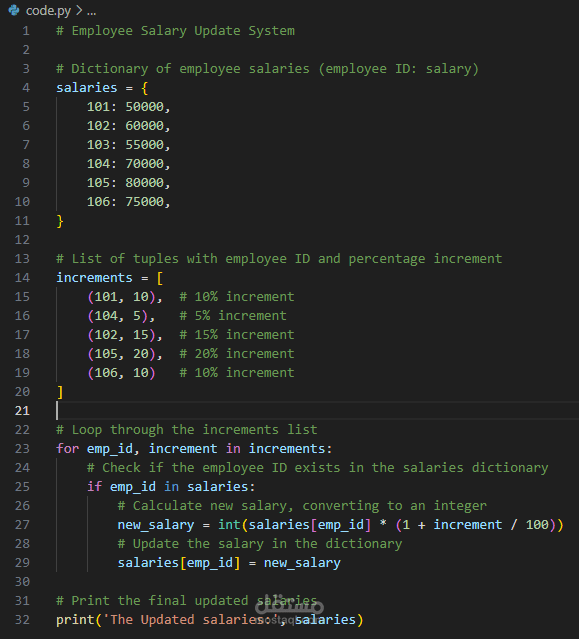
Task: Click the 'print' function on line 32
Action: pos(75,620)
